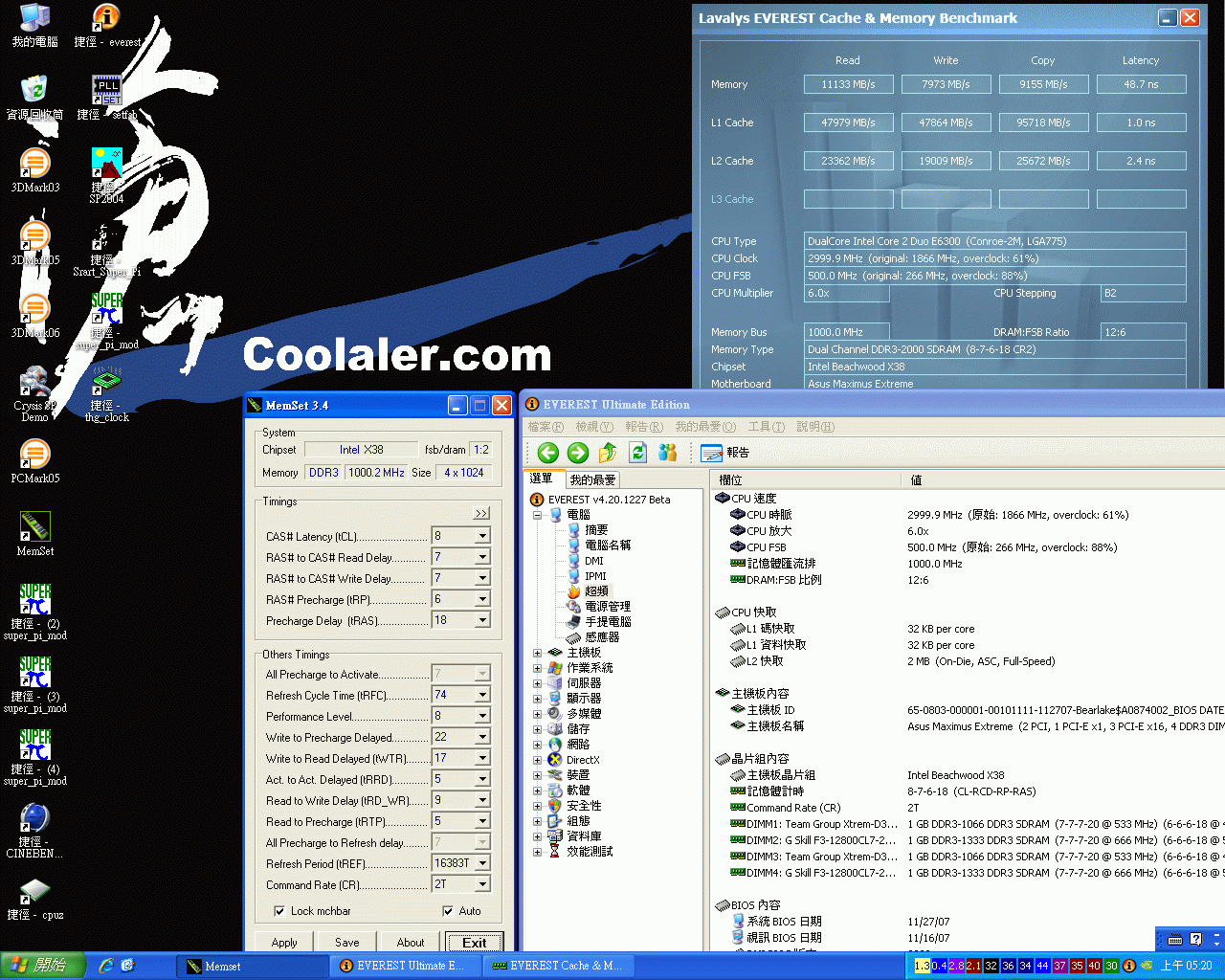1225x980 pixels.
Task: Open the 檔案(F) menu in EVEREST
Action: tap(545, 427)
